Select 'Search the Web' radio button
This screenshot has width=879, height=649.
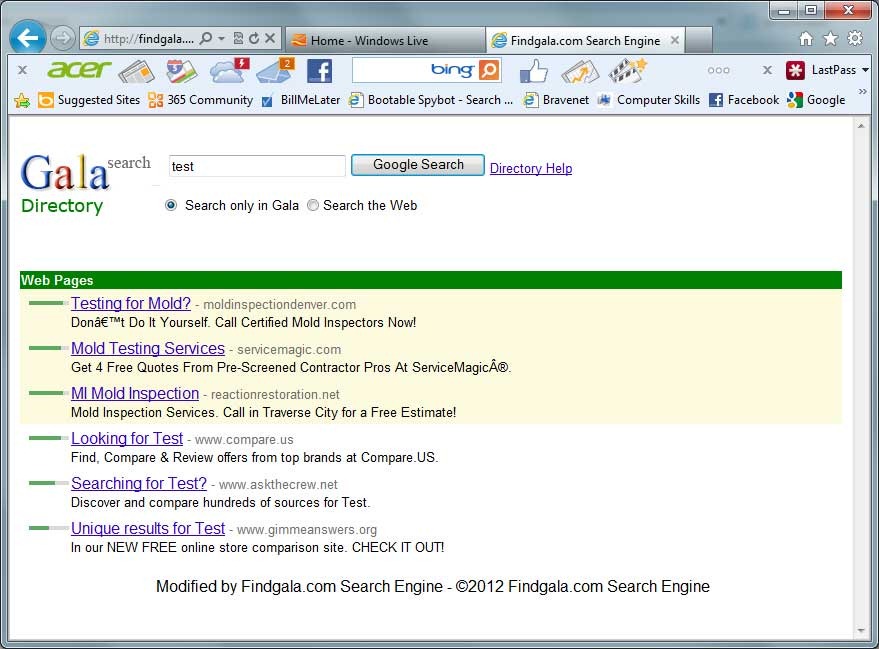click(313, 205)
